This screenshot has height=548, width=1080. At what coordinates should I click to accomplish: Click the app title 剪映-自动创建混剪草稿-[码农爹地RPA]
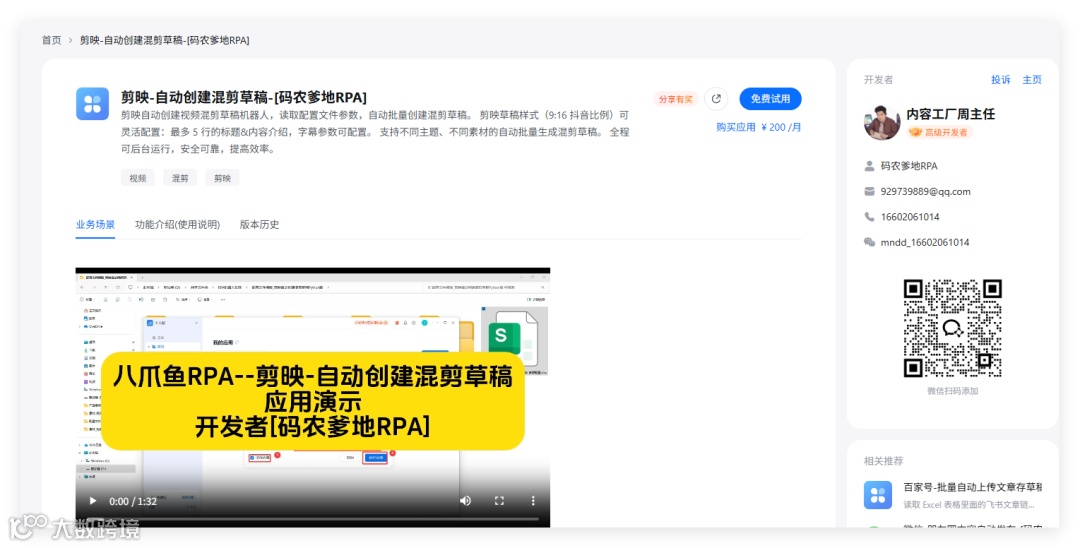244,97
